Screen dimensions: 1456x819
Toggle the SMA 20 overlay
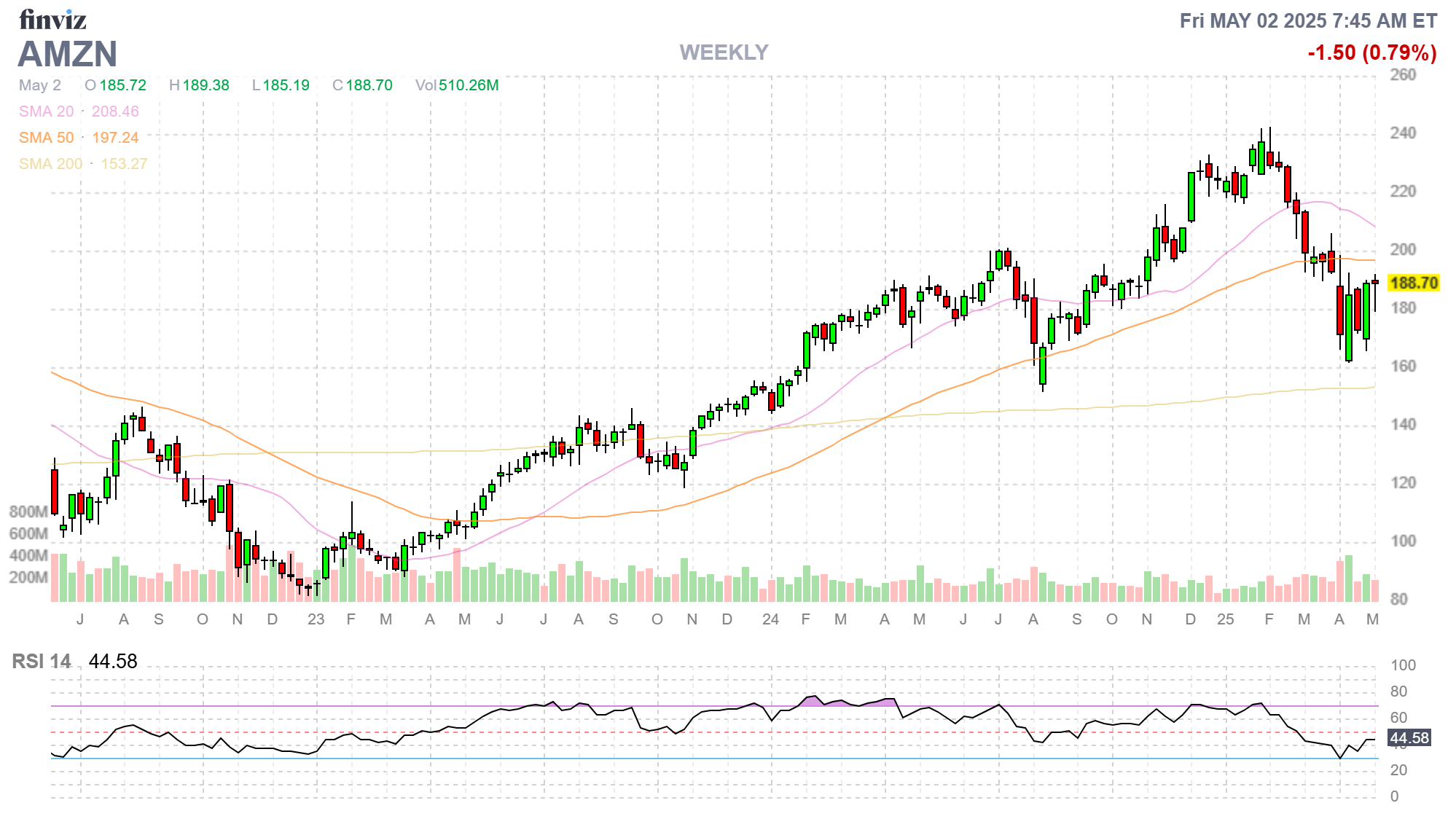(47, 111)
